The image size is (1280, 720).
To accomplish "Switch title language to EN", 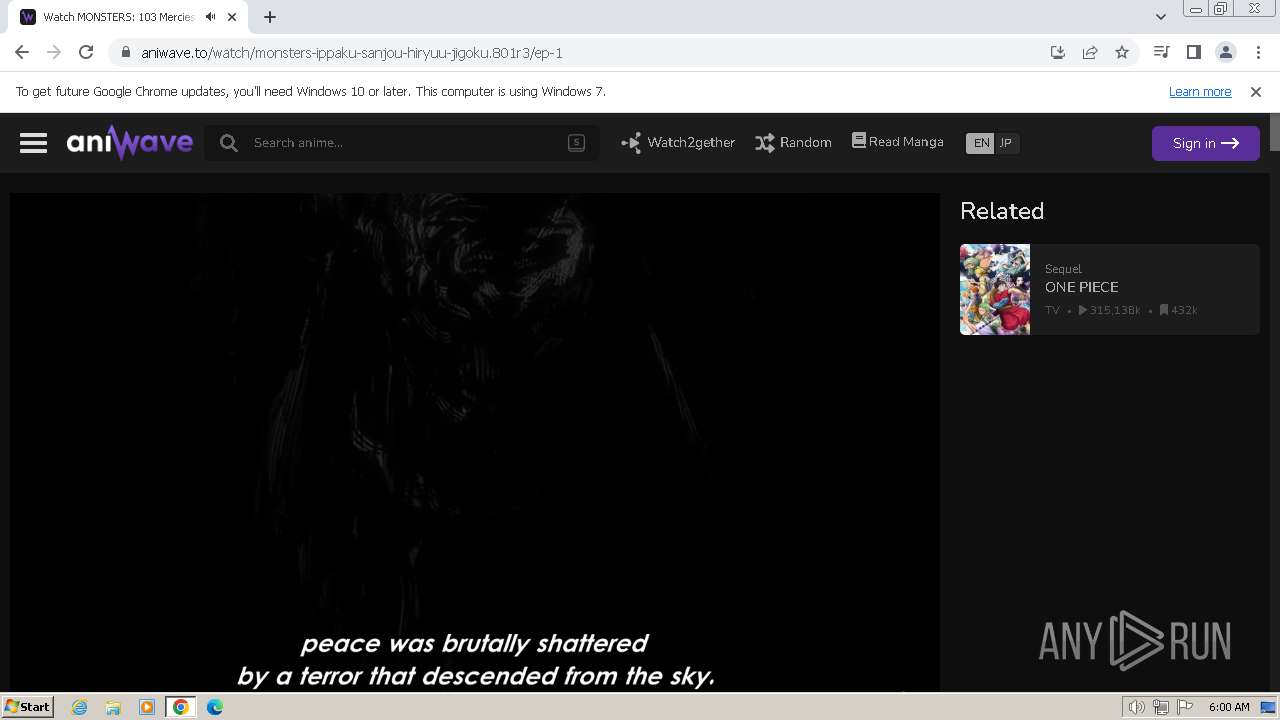I will 981,143.
